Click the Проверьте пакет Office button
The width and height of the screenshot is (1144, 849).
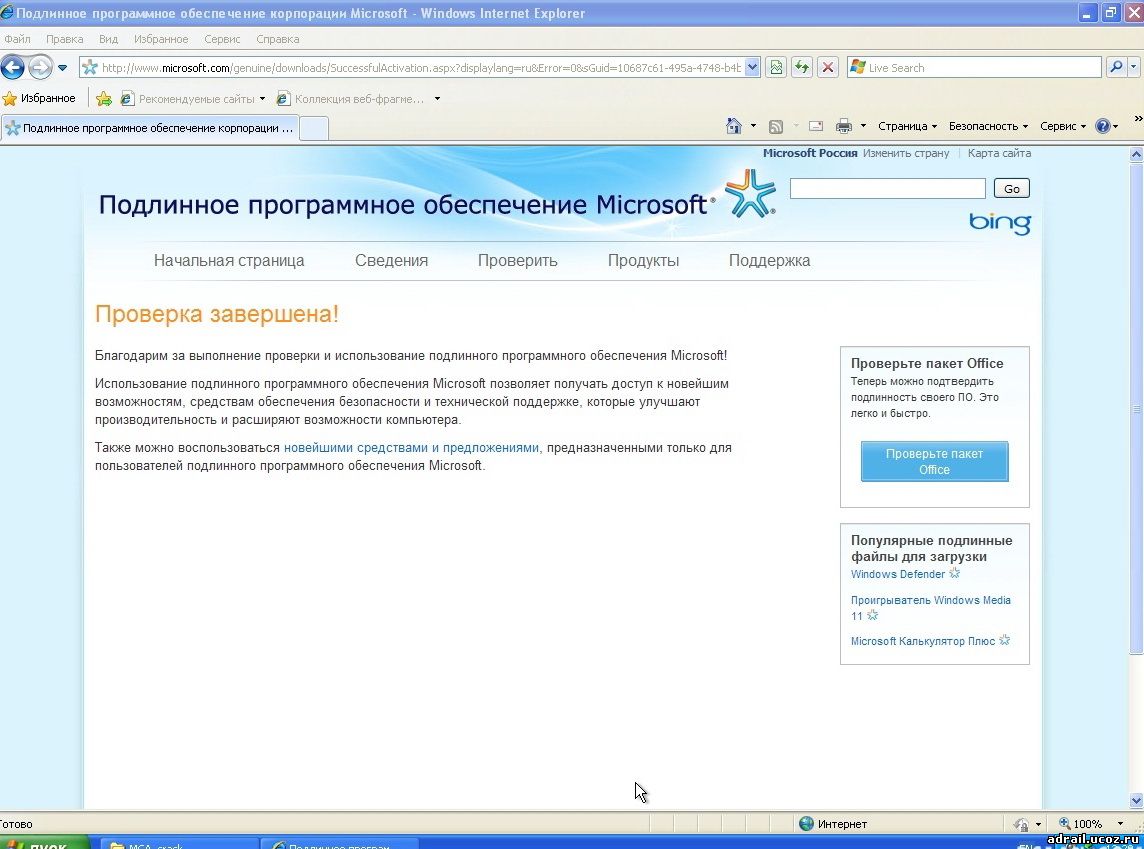[x=935, y=462]
